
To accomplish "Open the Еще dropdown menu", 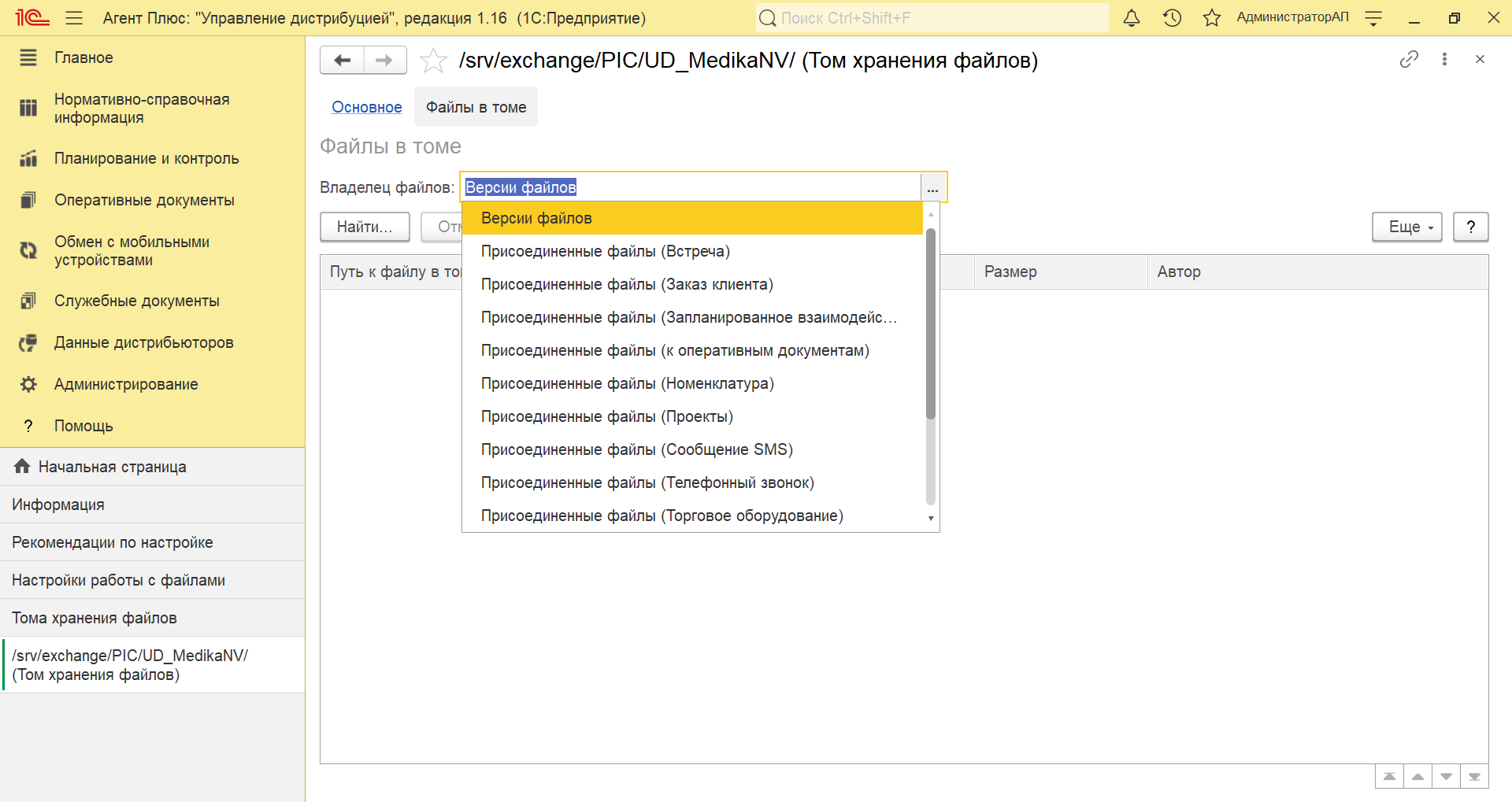I will pos(1407,227).
